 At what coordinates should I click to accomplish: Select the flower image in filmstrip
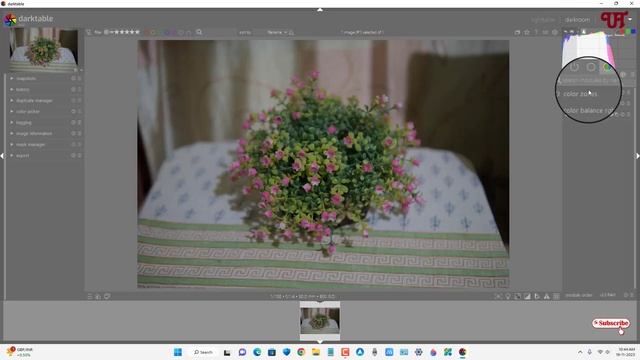(x=320, y=321)
